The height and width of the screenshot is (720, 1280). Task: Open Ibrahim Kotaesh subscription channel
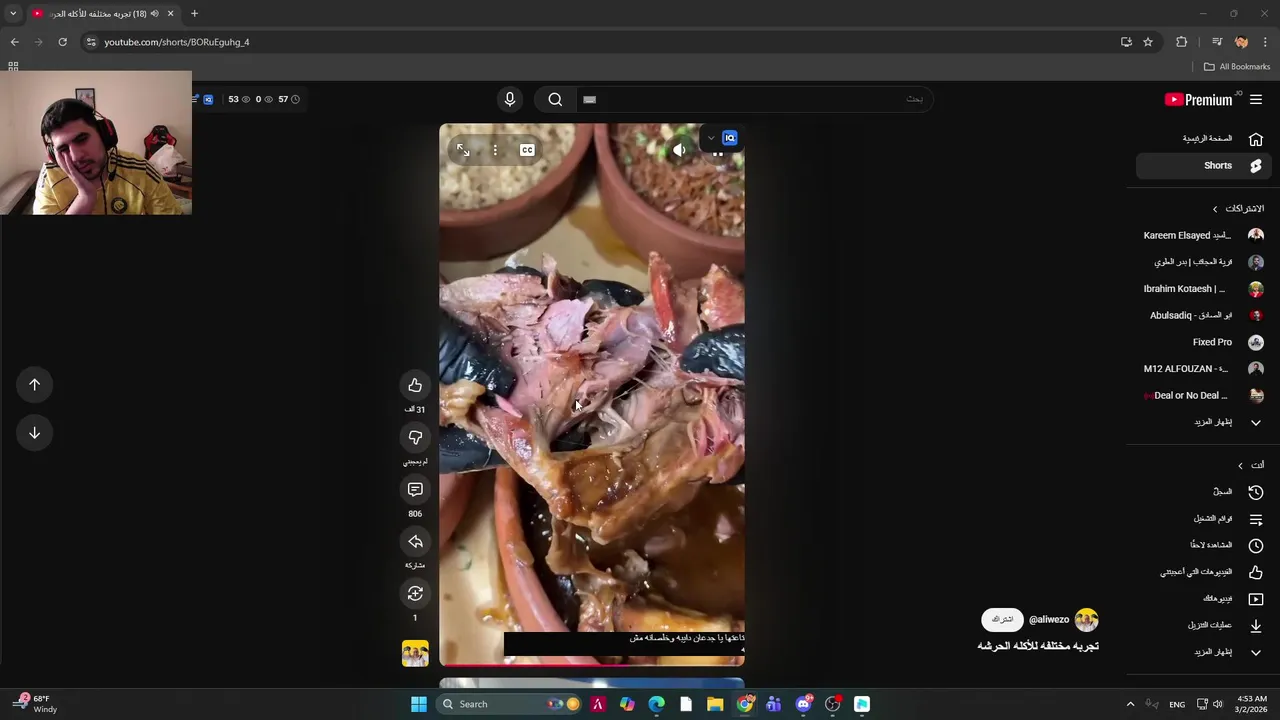coord(1203,289)
